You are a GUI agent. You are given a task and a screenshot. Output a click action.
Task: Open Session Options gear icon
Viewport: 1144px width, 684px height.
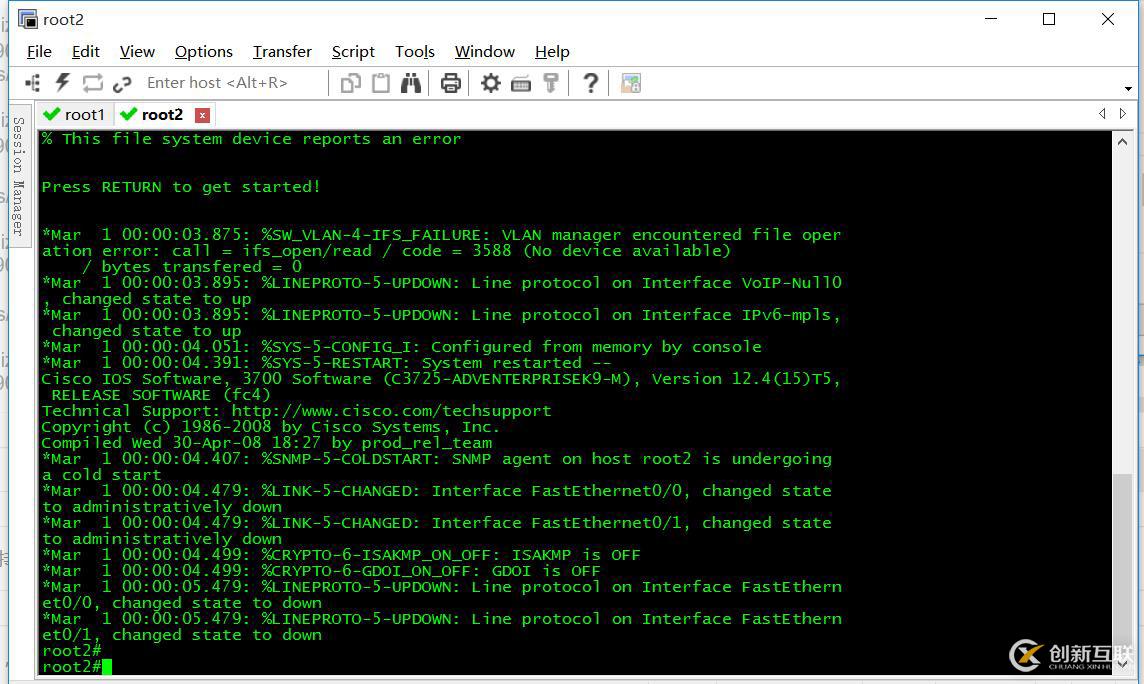(x=490, y=83)
